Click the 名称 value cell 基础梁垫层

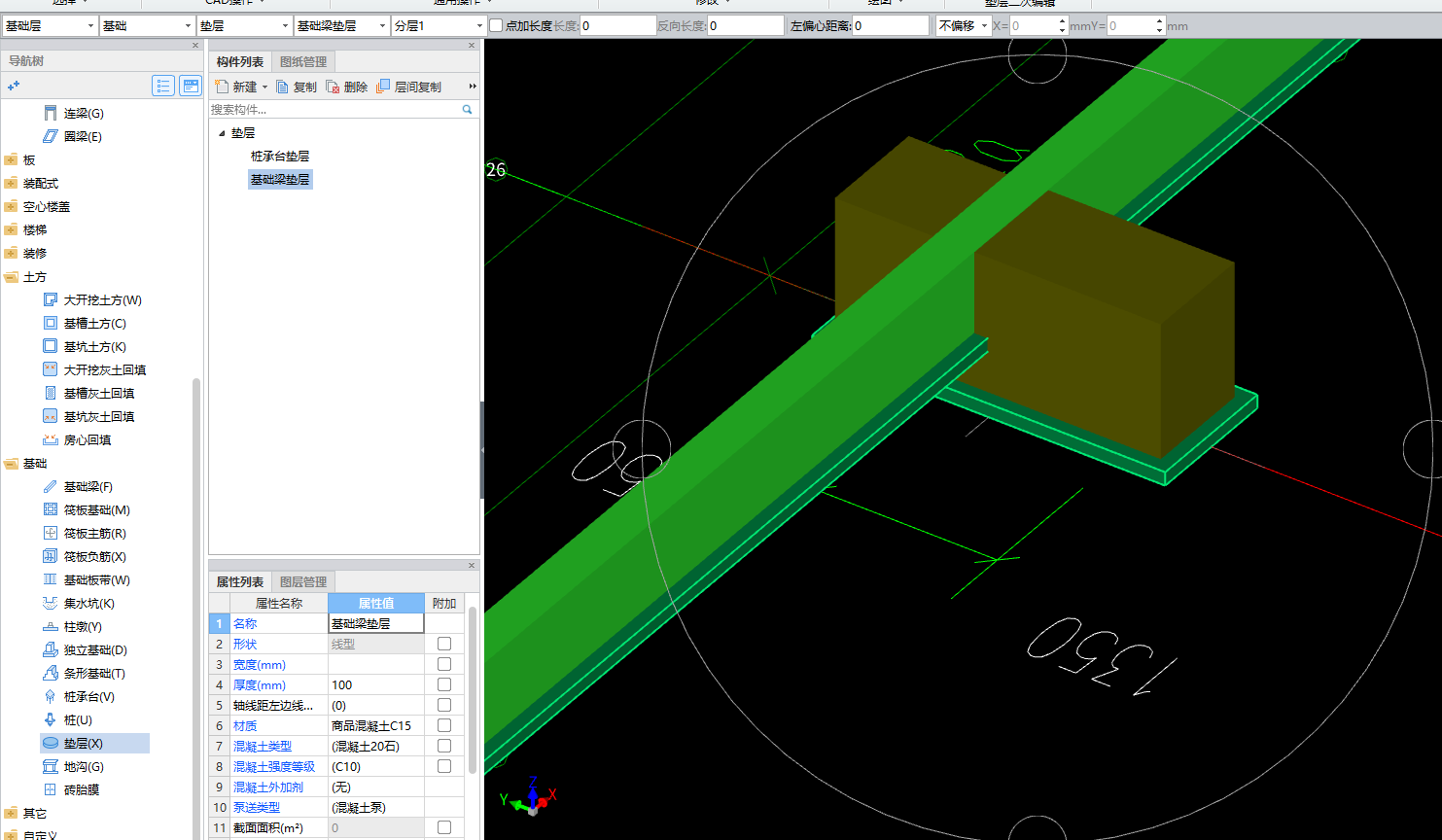[x=376, y=624]
